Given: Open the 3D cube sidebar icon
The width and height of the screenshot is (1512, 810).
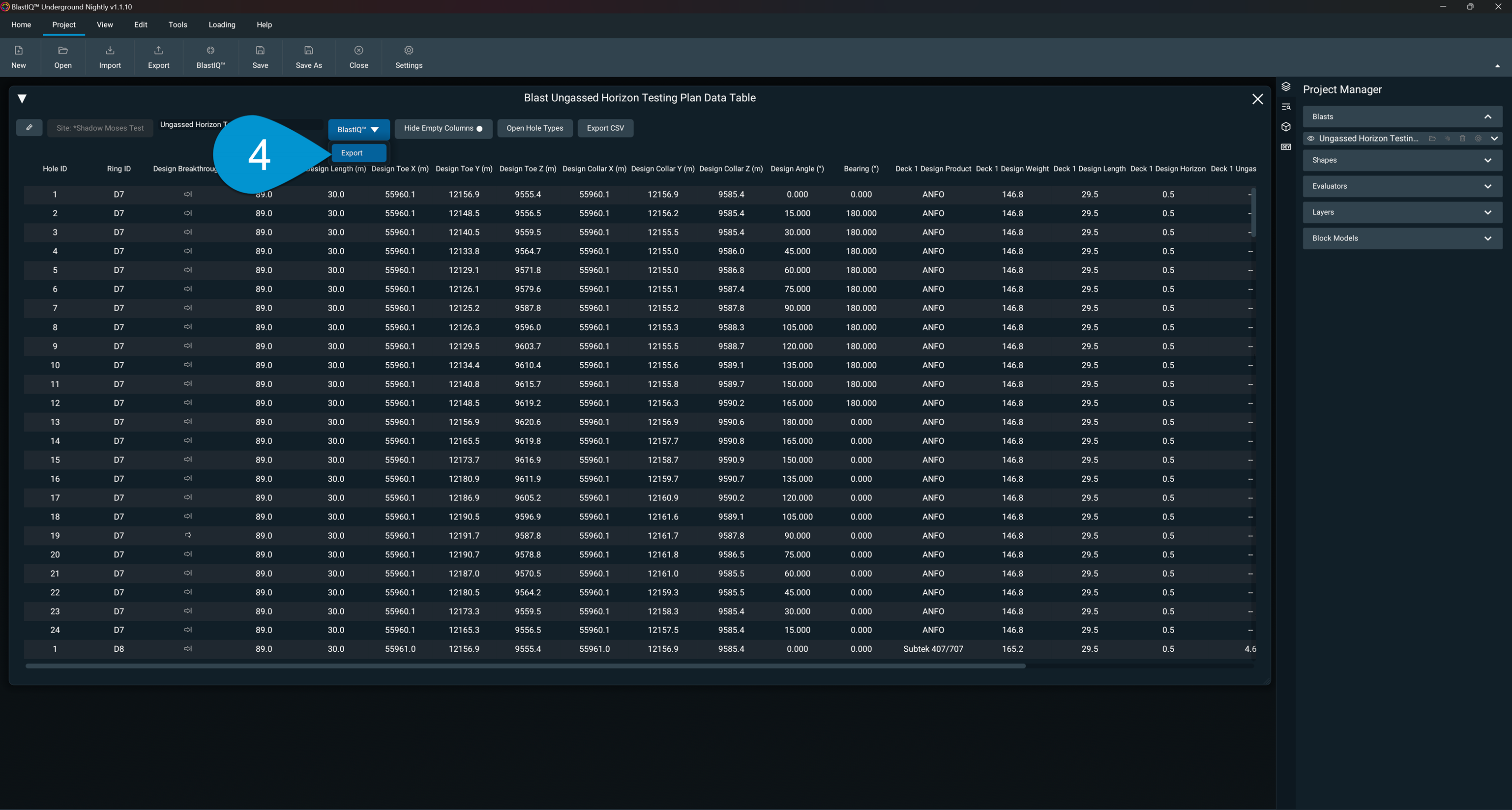Looking at the screenshot, I should pos(1286,127).
